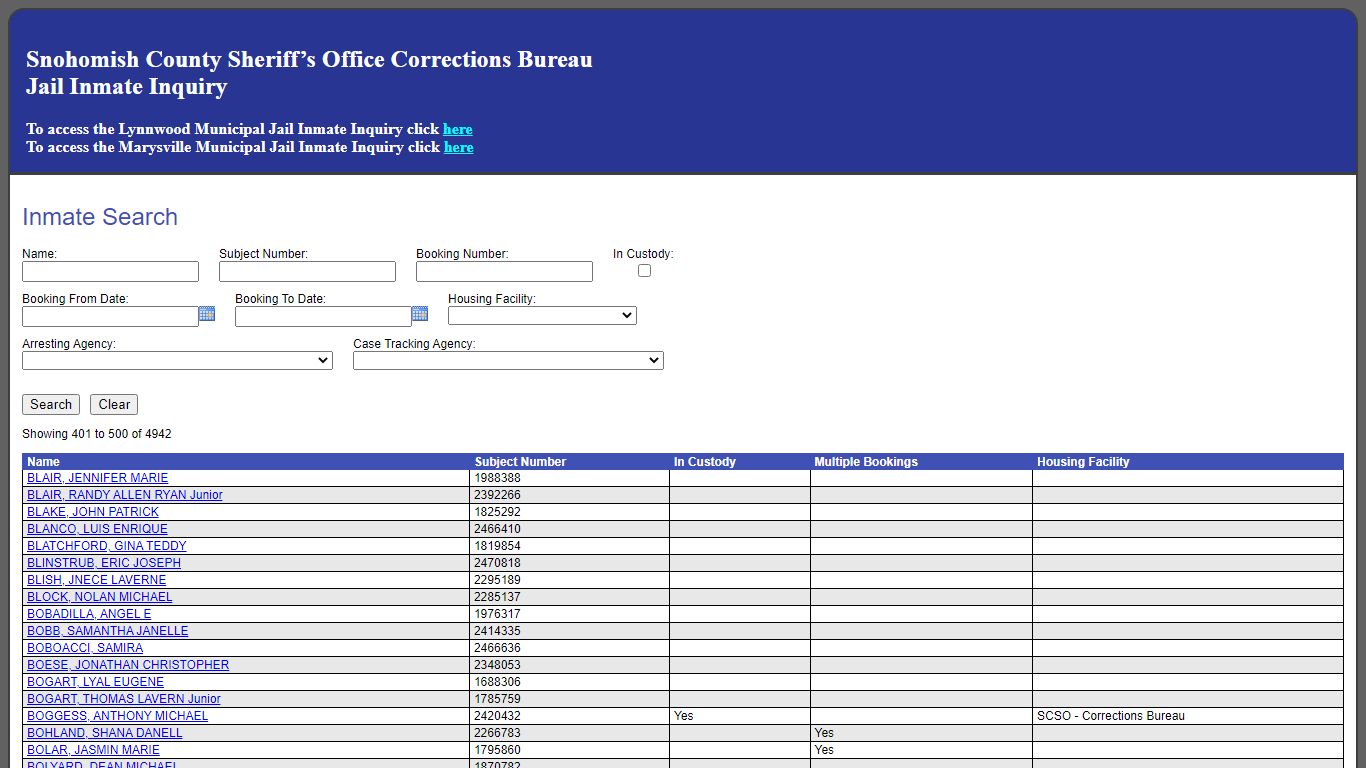Select subject number 2466410 cell
The height and width of the screenshot is (768, 1366).
(570, 529)
